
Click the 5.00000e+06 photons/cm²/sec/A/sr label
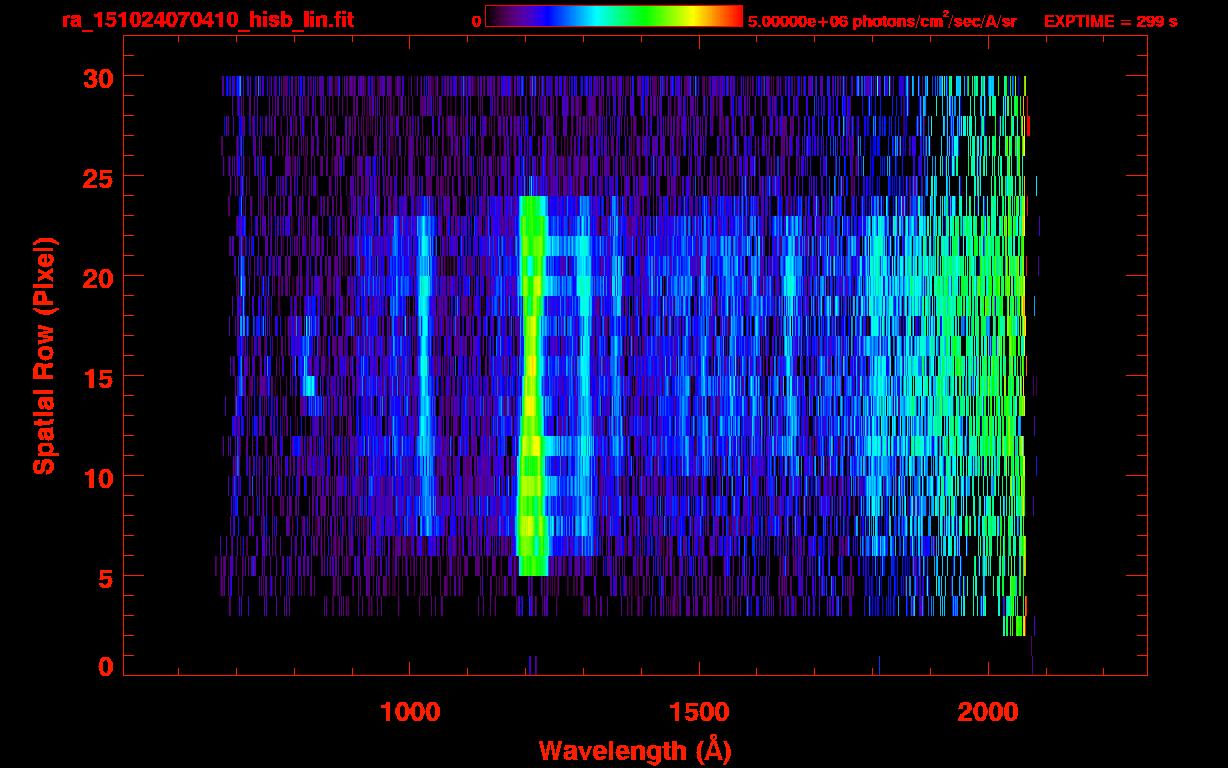[882, 21]
